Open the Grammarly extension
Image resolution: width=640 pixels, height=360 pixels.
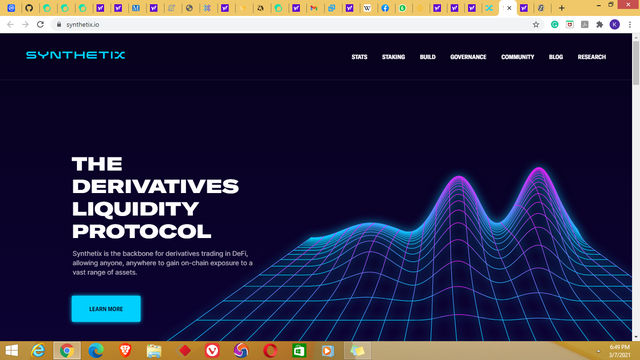(x=555, y=24)
